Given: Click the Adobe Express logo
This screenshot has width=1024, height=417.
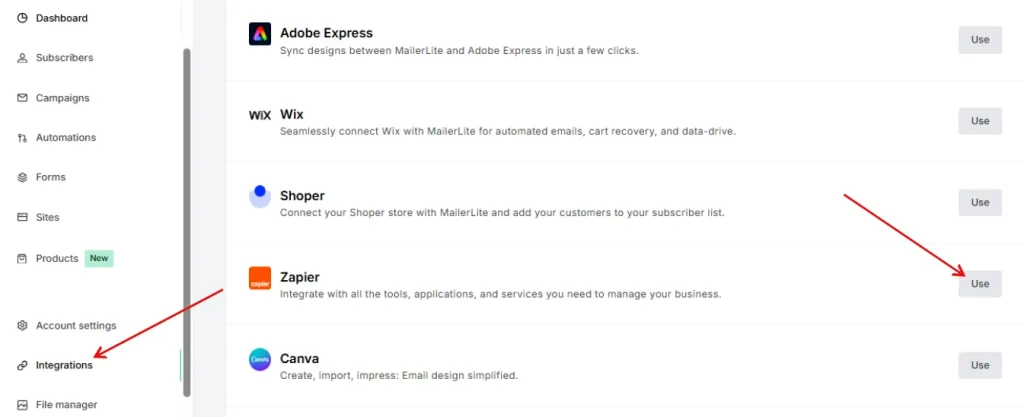Looking at the screenshot, I should pyautogui.click(x=260, y=34).
